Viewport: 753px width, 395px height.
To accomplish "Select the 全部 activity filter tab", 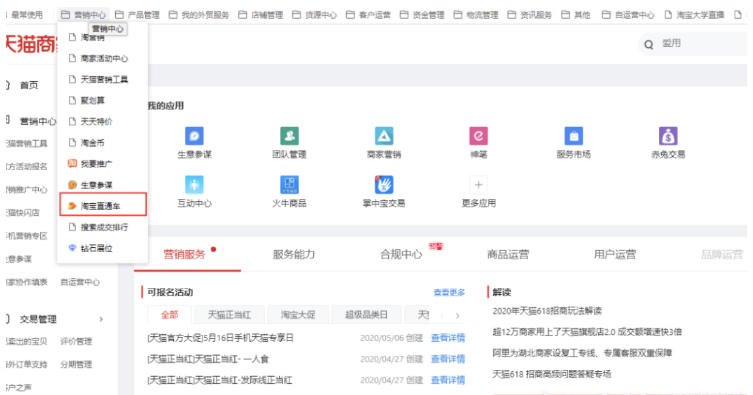I will (x=169, y=315).
